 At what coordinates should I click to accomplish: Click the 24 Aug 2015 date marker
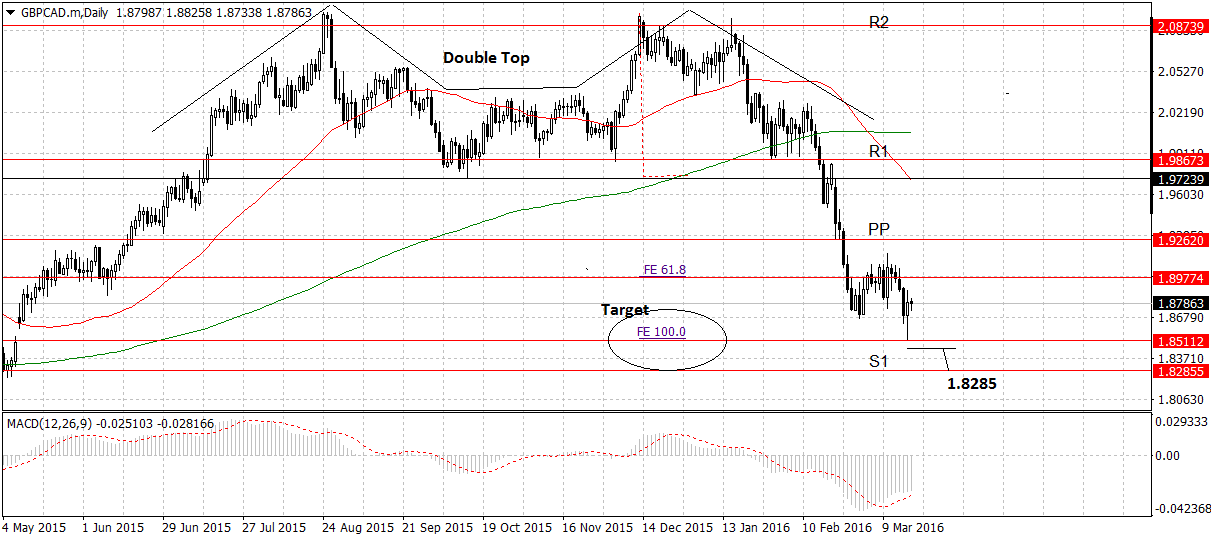click(358, 526)
